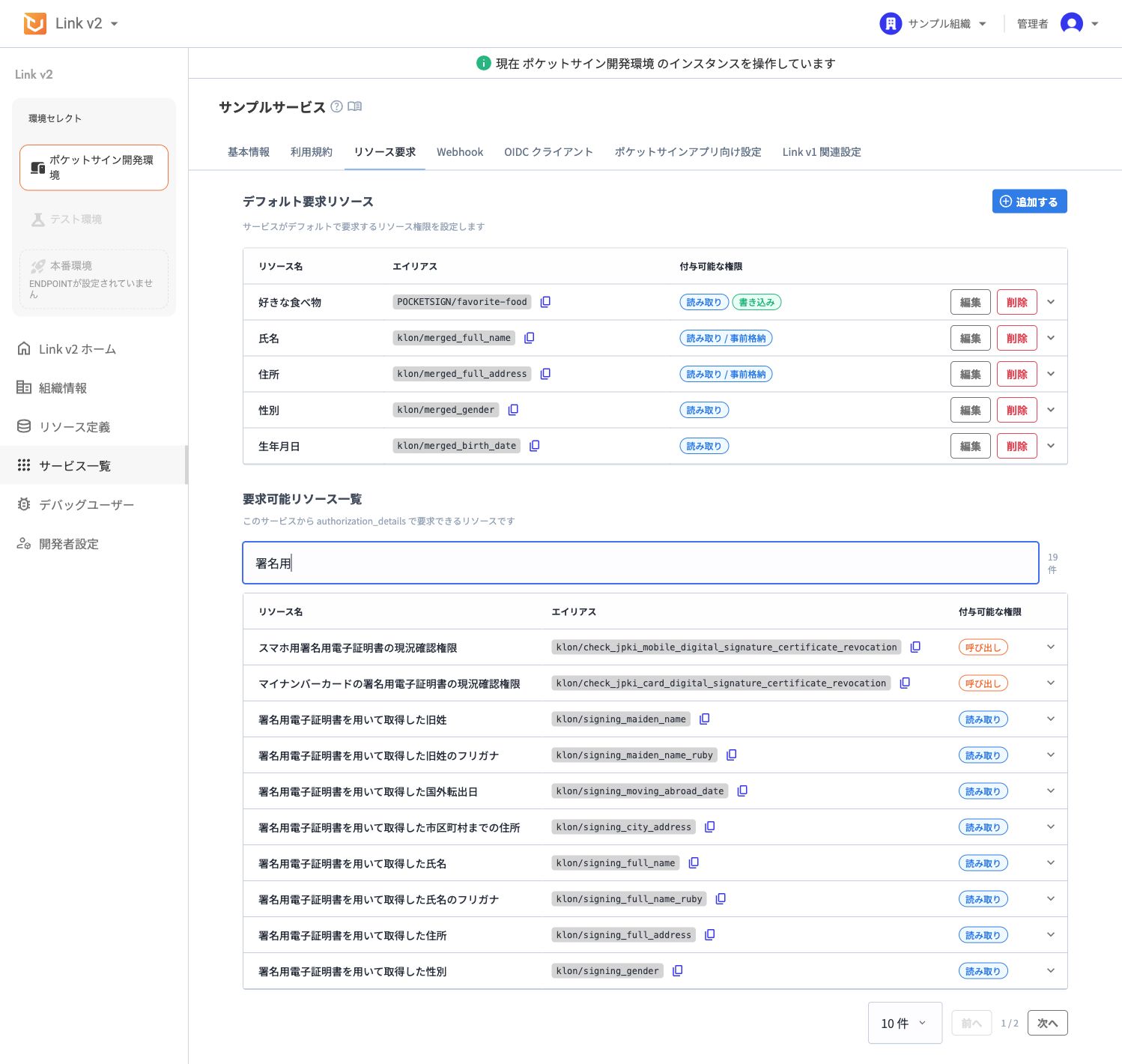Viewport: 1122px width, 1064px height.
Task: Expand the 署名用電子証明書を用いて取得した性別 row
Action: click(x=1051, y=971)
